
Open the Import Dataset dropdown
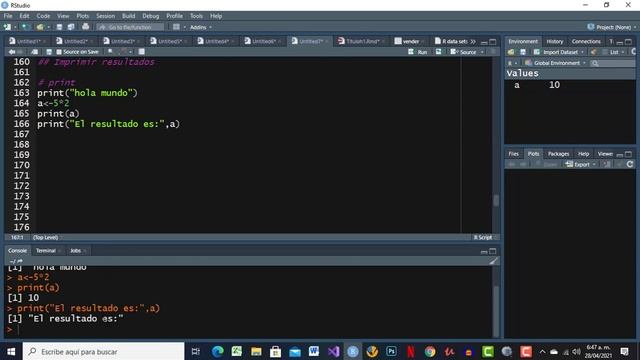pos(559,52)
